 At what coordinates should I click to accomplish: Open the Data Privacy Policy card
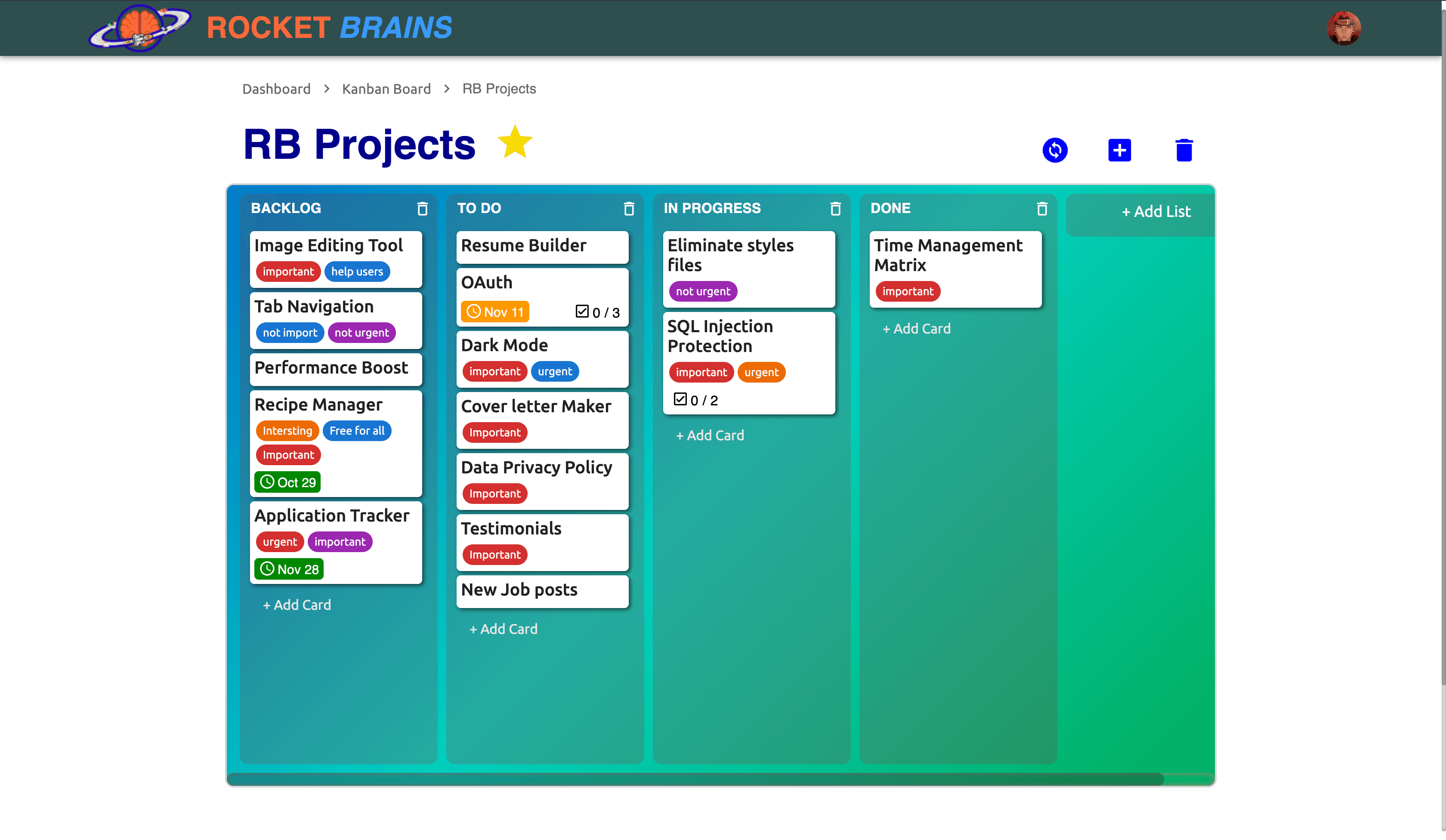pyautogui.click(x=542, y=481)
